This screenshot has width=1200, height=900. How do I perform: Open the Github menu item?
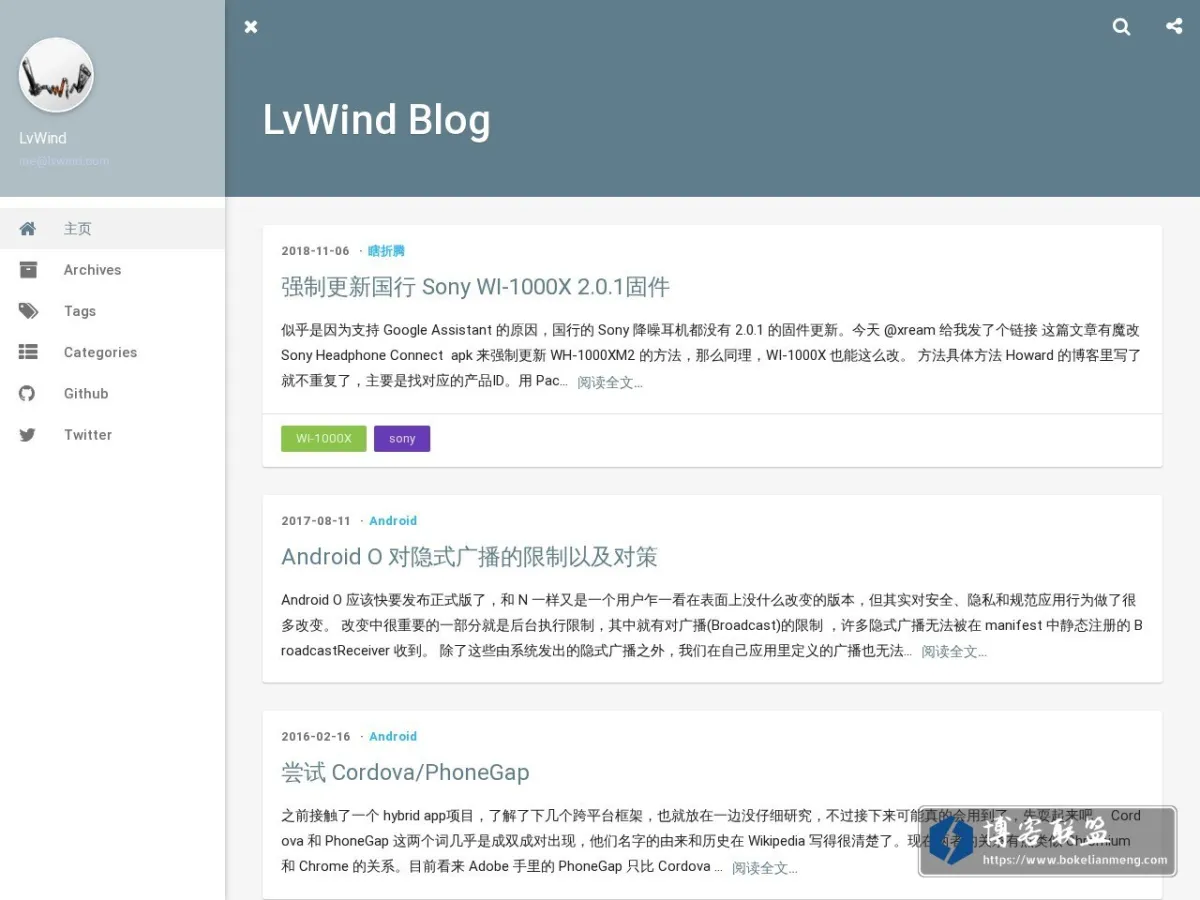tap(112, 393)
